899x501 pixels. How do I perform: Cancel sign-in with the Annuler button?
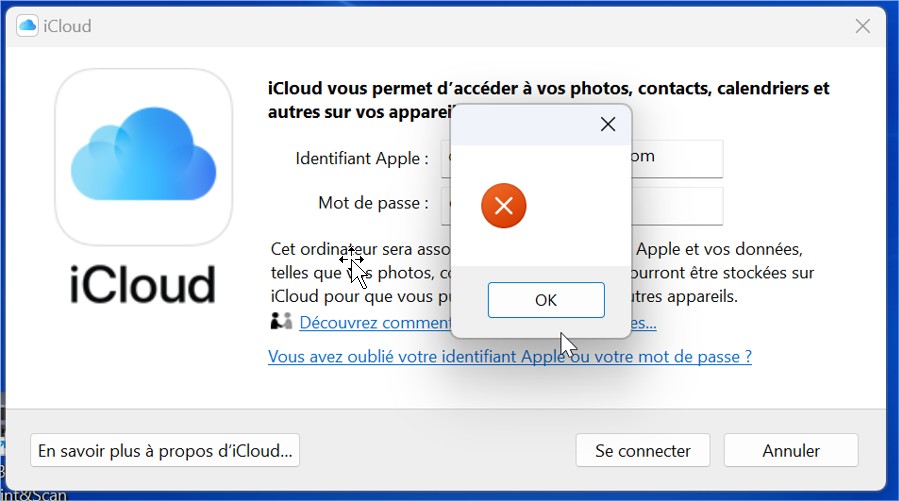click(x=791, y=451)
